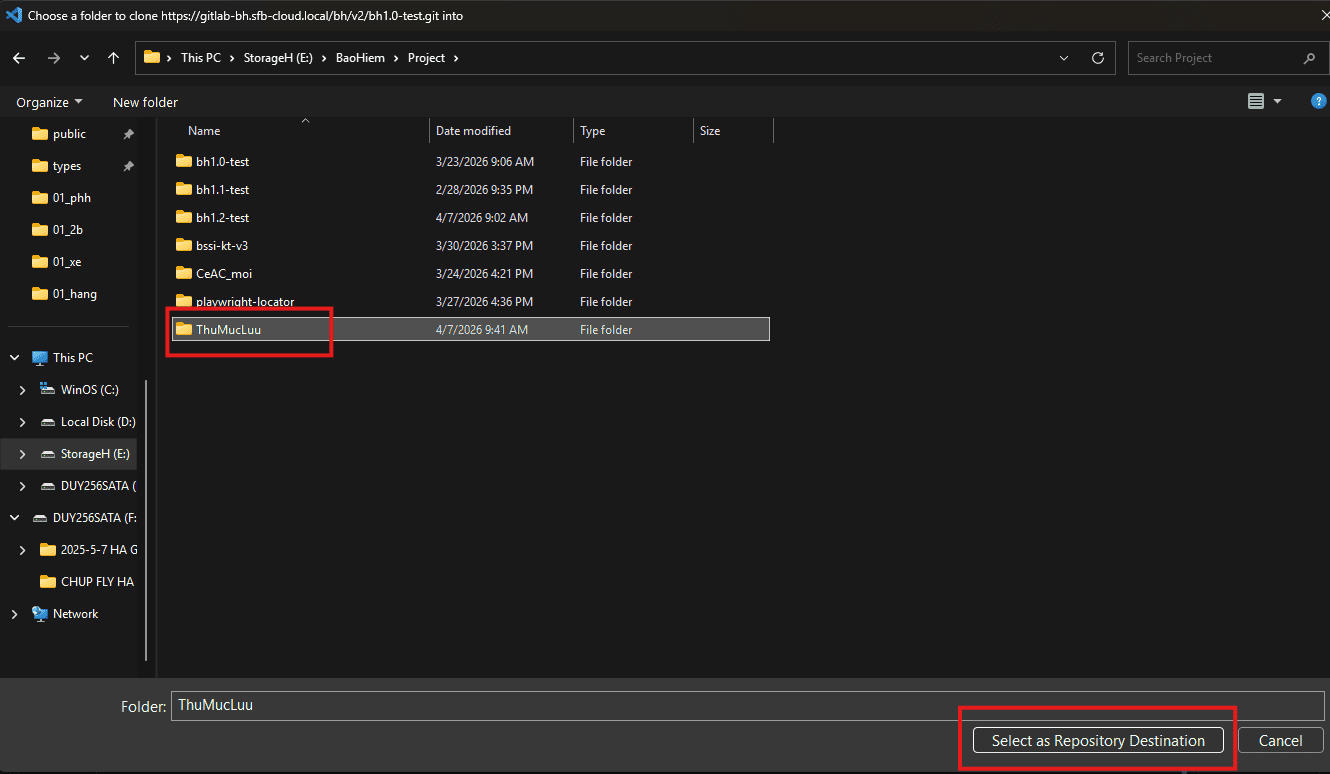The image size is (1330, 774).
Task: Open the recent locations dropdown arrow
Action: coord(84,58)
